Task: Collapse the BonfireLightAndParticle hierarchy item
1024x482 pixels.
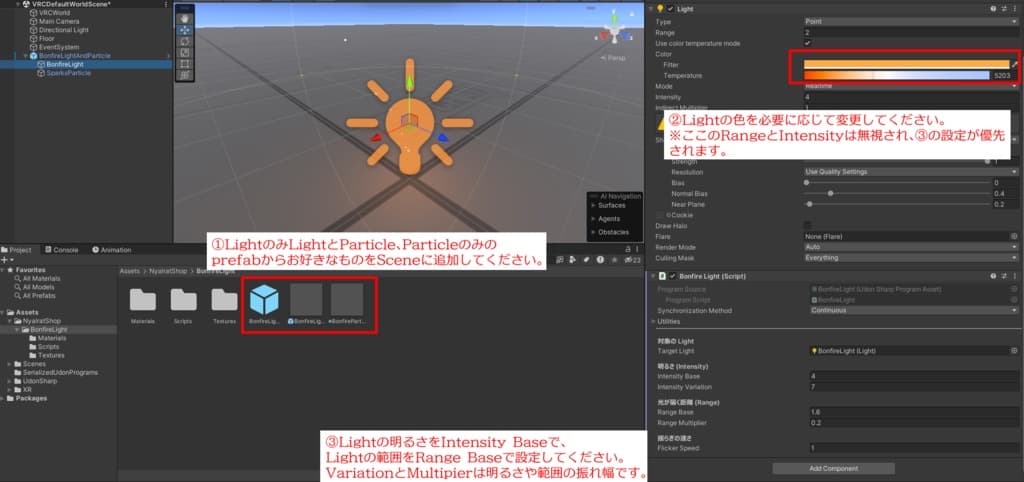Action: tap(26, 55)
